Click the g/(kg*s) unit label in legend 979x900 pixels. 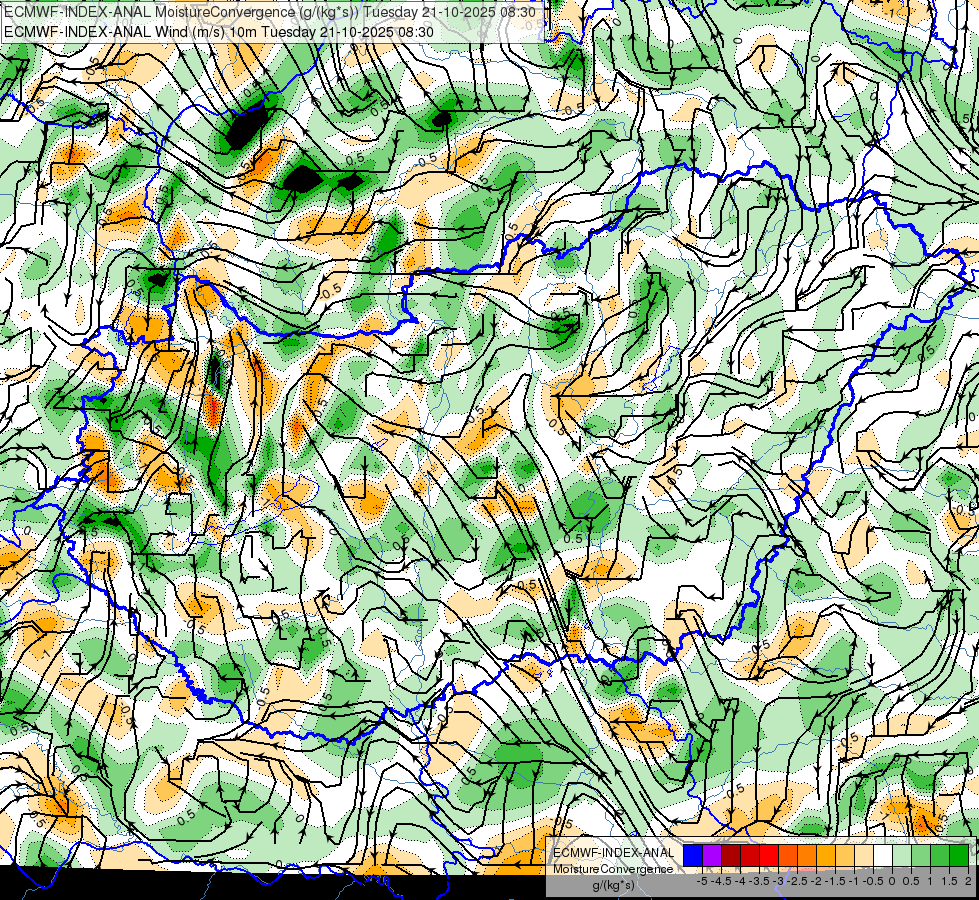click(x=613, y=885)
